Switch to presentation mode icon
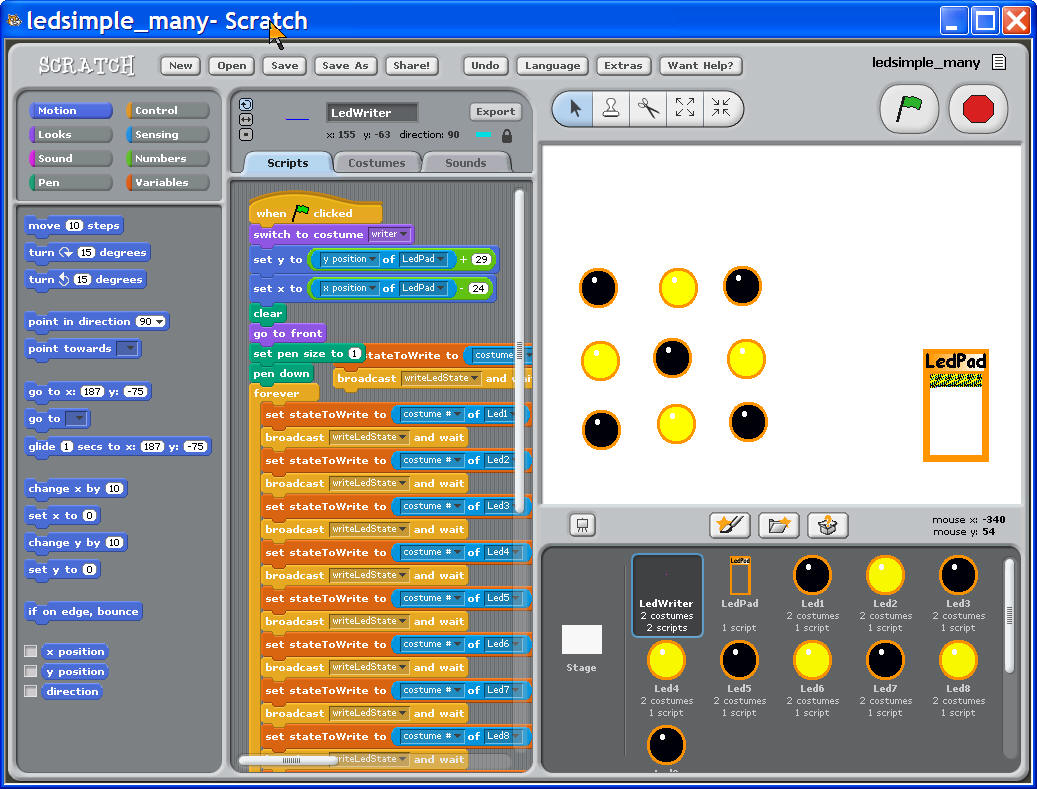Image resolution: width=1037 pixels, height=789 pixels. 583,525
